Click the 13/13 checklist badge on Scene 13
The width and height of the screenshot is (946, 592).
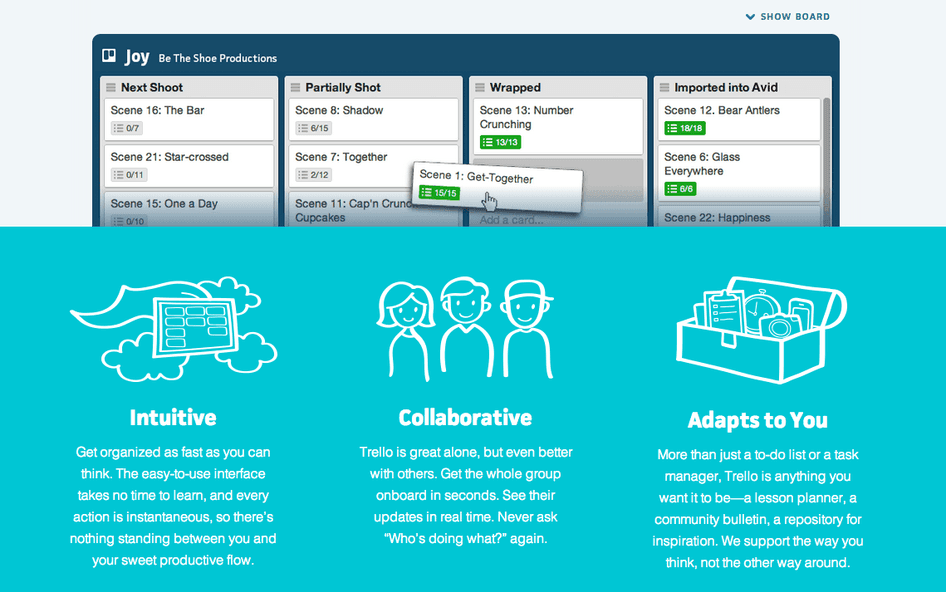pyautogui.click(x=500, y=142)
